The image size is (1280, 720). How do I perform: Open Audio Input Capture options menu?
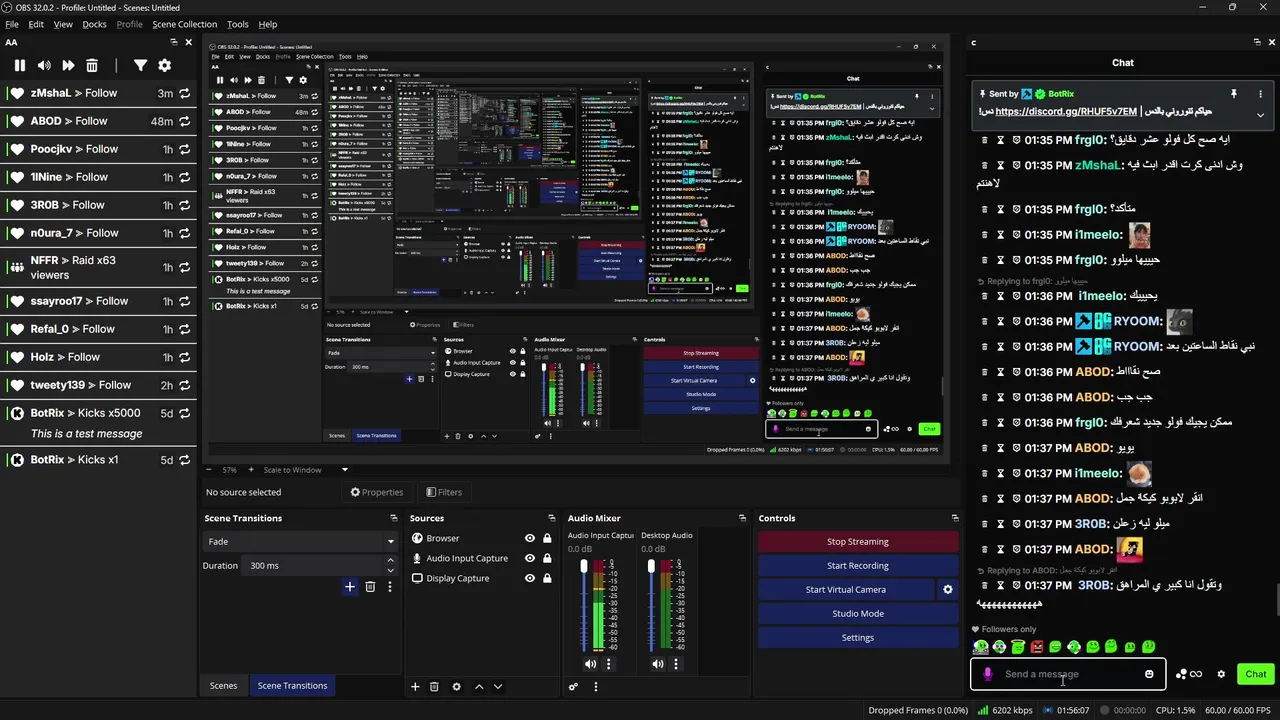coord(608,664)
